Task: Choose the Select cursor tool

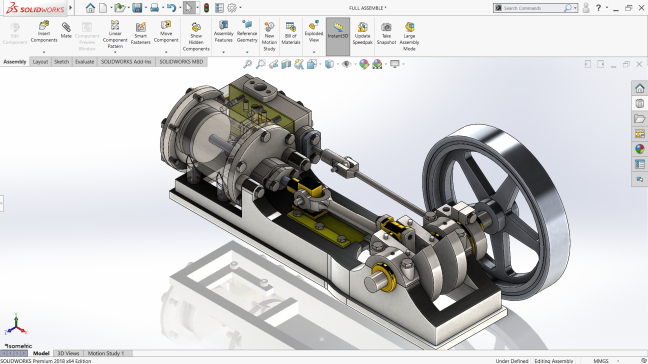Action: coord(189,8)
